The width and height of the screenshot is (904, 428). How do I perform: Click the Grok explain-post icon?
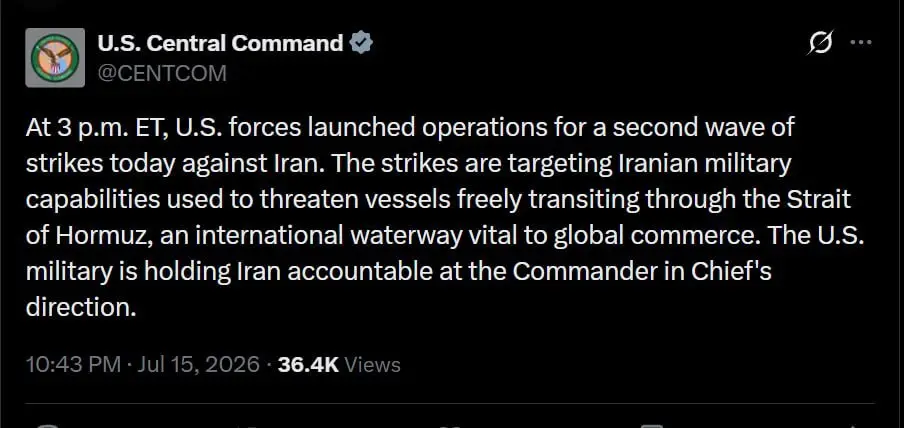point(820,43)
